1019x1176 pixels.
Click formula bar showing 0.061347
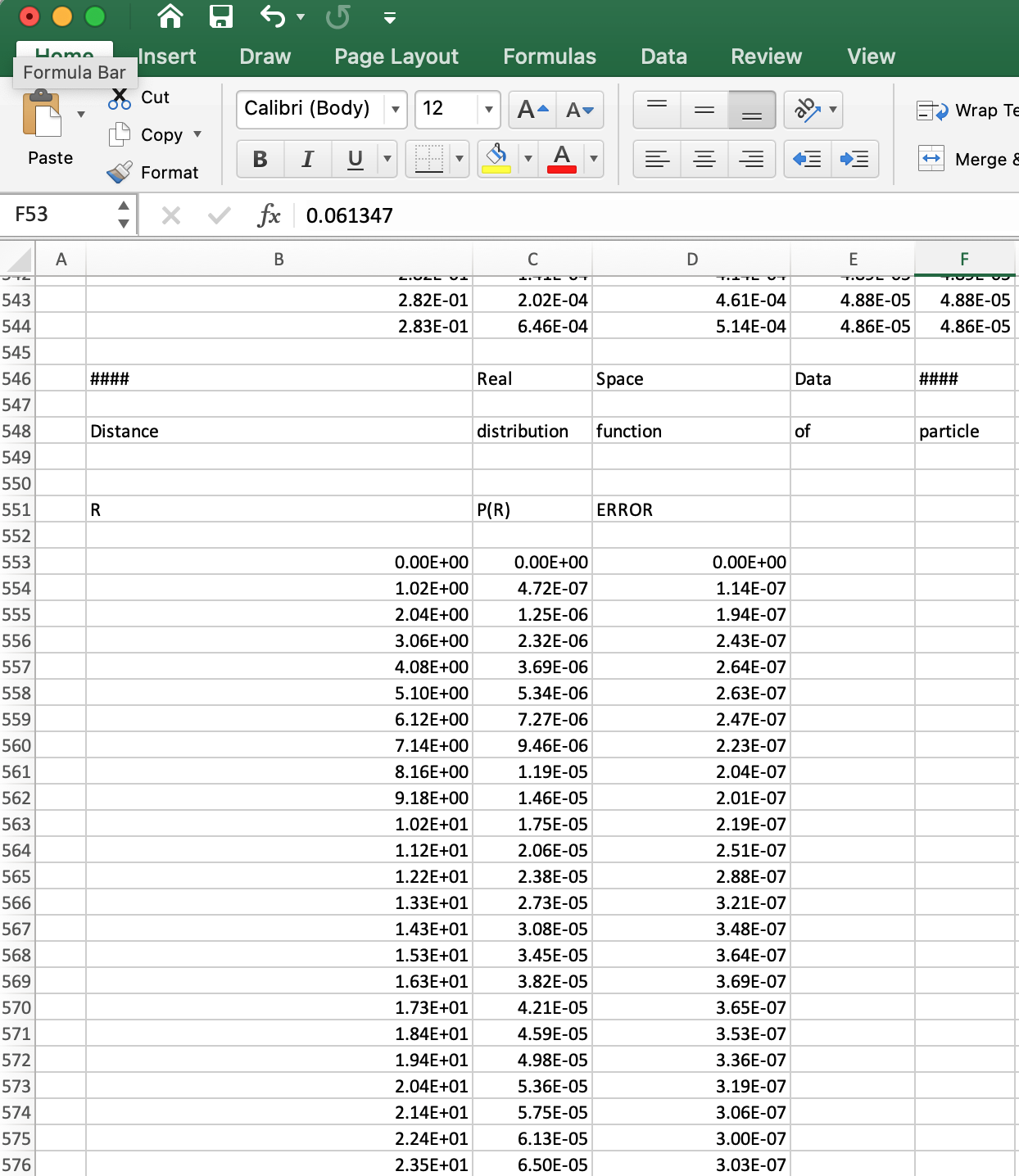(655, 215)
